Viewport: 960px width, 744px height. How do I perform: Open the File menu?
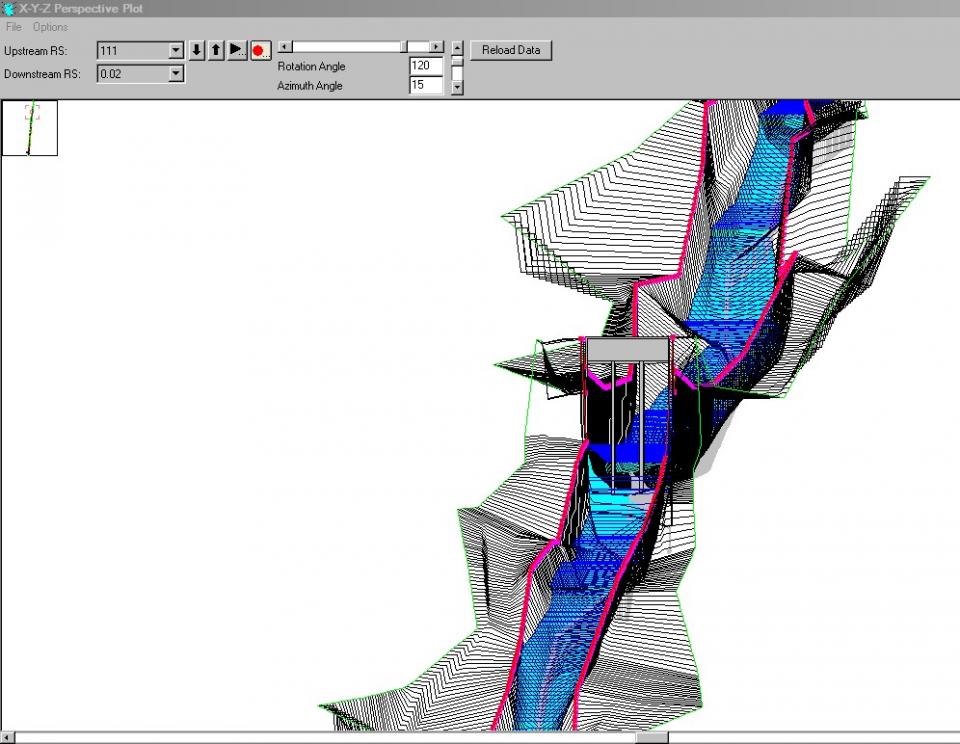(13, 27)
